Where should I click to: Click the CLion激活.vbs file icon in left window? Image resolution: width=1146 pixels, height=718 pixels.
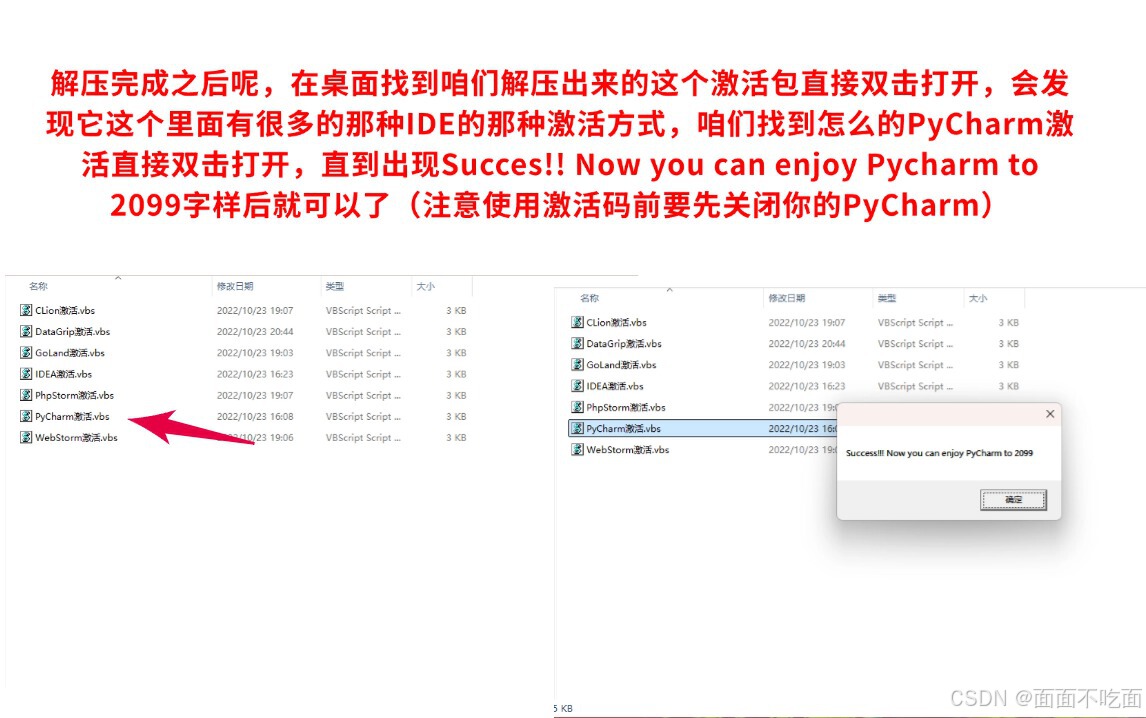tap(26, 310)
